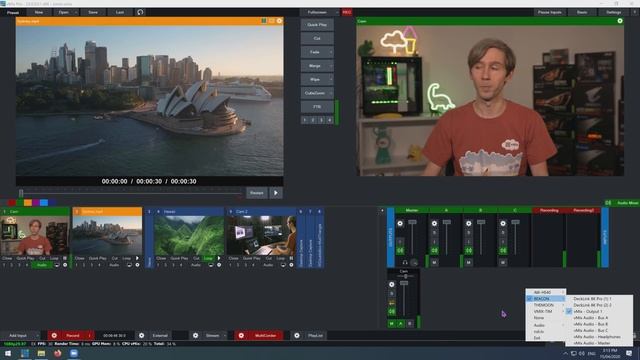640x360 pixels.
Task: Open the Fade transition dropdown arrow
Action: (331, 52)
